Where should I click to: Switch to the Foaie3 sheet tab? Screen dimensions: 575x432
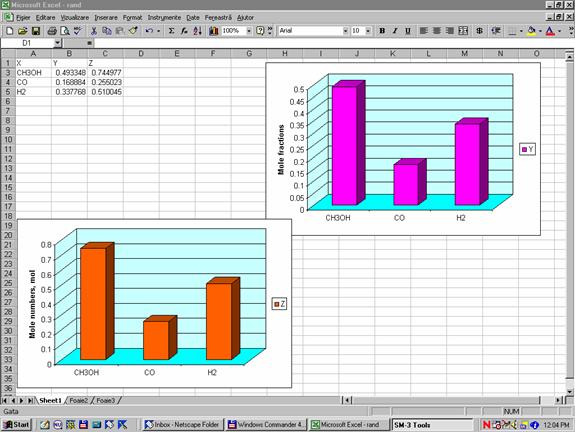pyautogui.click(x=106, y=400)
